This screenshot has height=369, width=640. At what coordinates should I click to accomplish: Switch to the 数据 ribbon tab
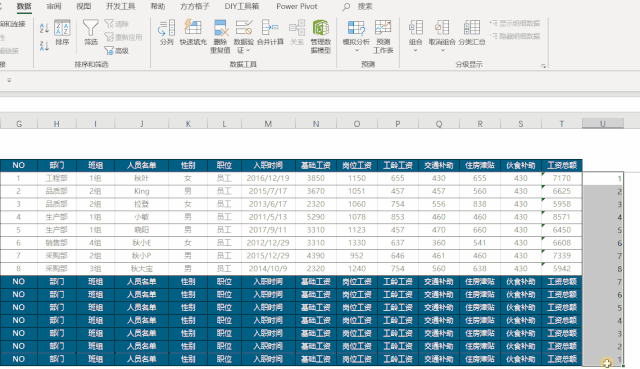click(24, 7)
